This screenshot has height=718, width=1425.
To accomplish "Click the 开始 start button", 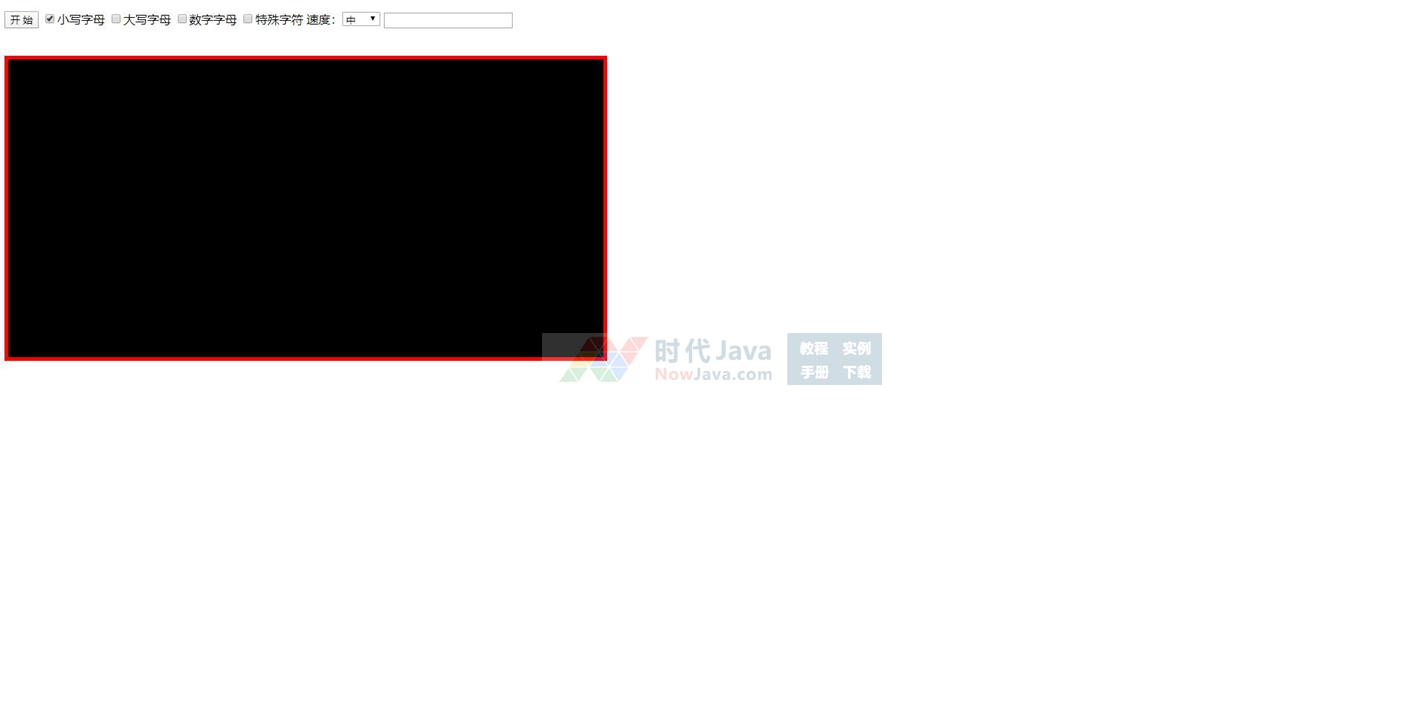I will point(21,20).
